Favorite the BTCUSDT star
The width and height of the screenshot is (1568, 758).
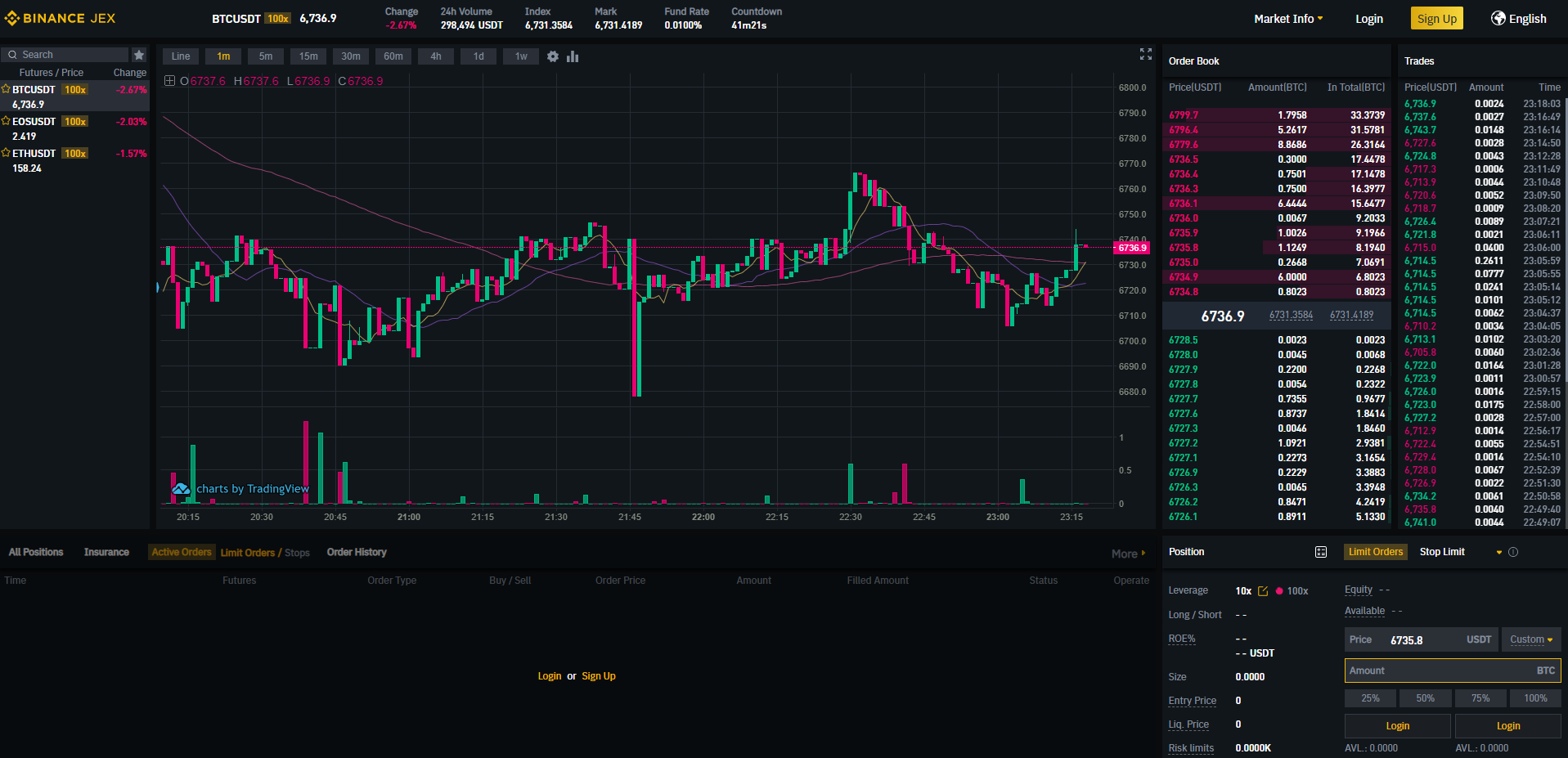point(6,89)
